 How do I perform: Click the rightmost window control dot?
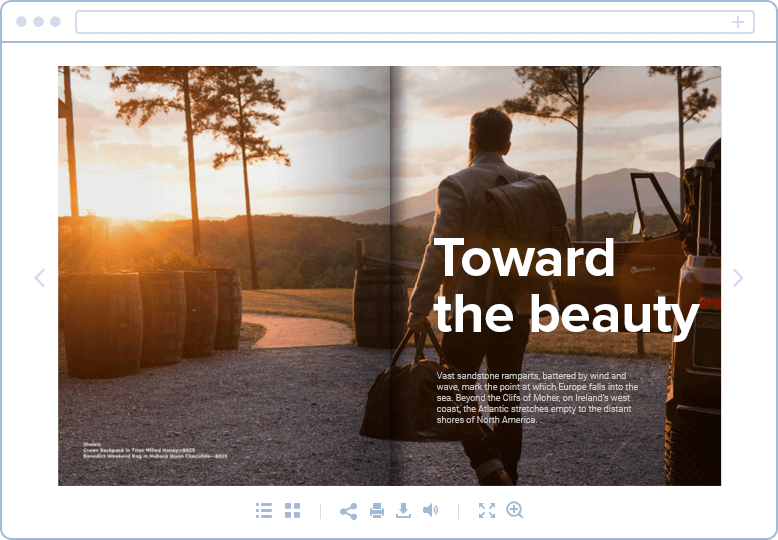[x=55, y=22]
